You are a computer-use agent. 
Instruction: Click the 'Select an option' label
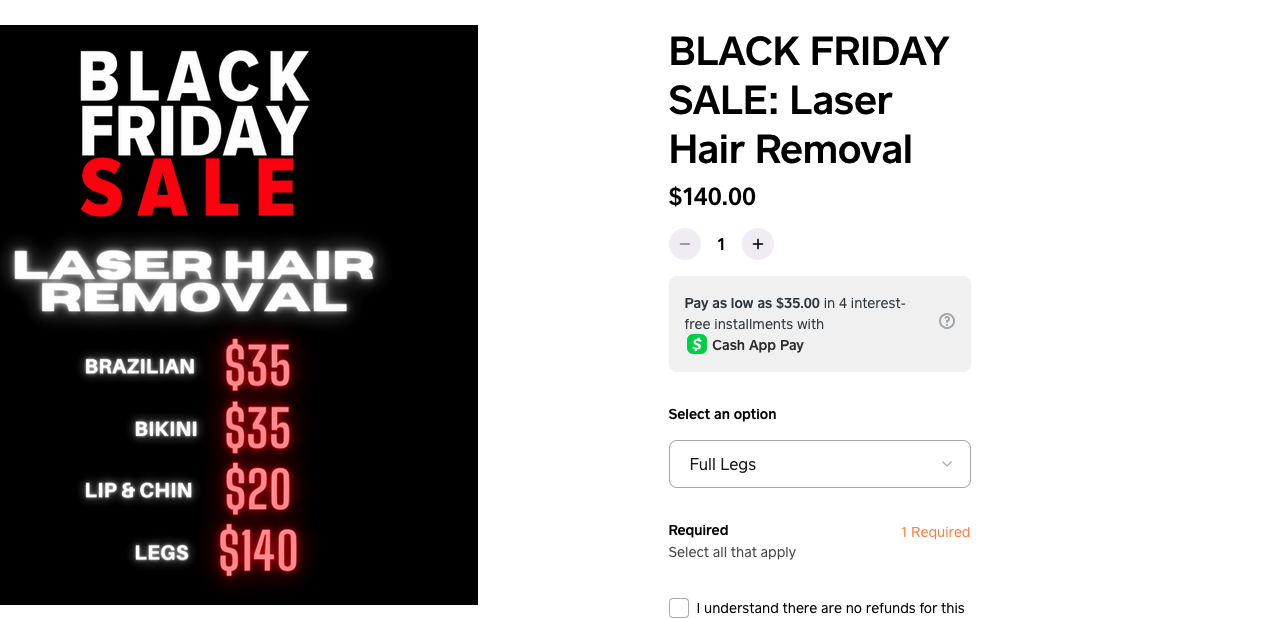(x=722, y=414)
